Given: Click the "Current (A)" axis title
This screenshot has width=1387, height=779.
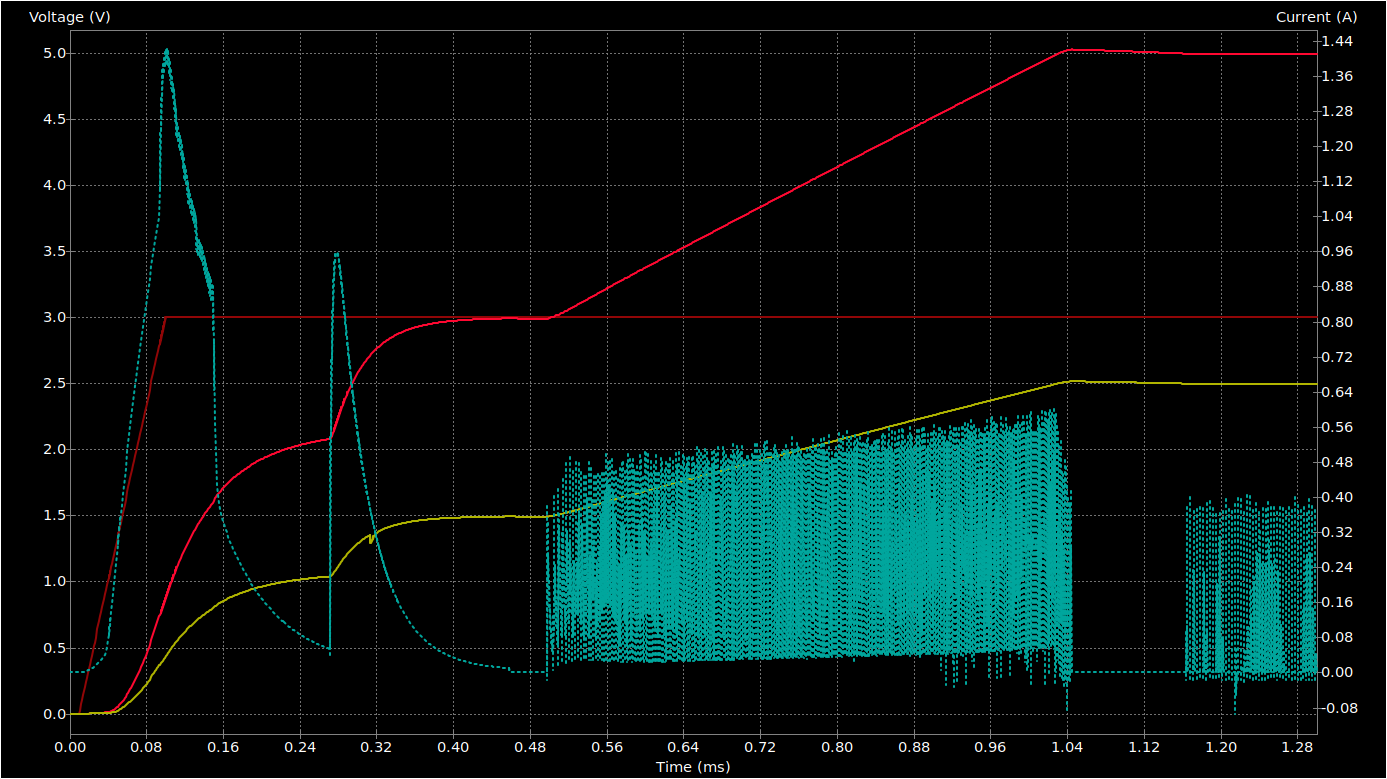Looking at the screenshot, I should coord(1317,17).
